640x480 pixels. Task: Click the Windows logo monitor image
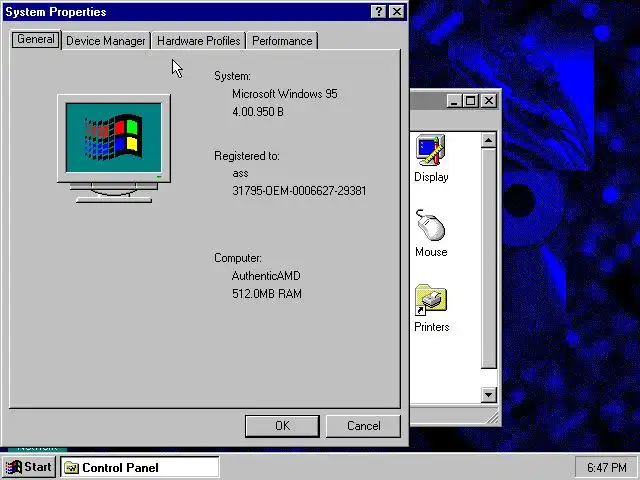114,149
